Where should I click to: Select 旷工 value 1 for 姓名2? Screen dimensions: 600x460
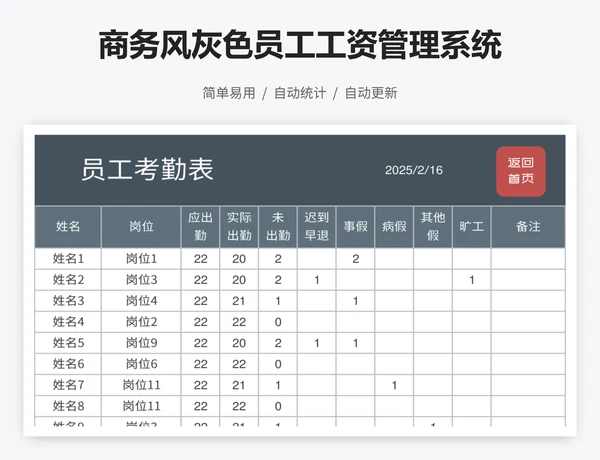(472, 280)
